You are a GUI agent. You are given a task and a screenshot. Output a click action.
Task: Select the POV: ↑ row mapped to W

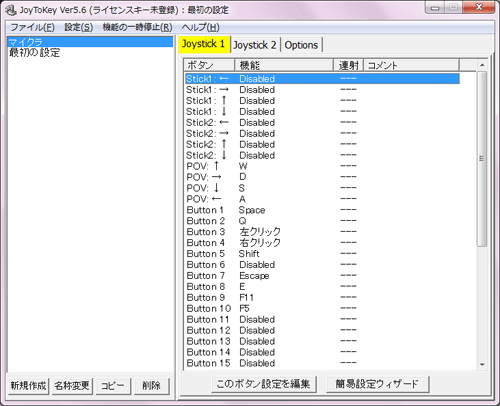322,166
